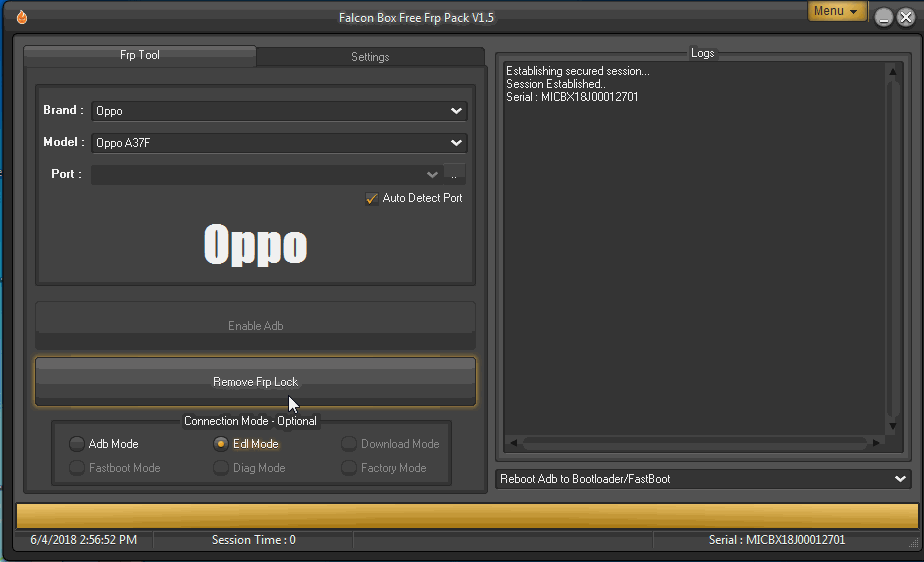Select Adb Mode radio button

[77, 444]
